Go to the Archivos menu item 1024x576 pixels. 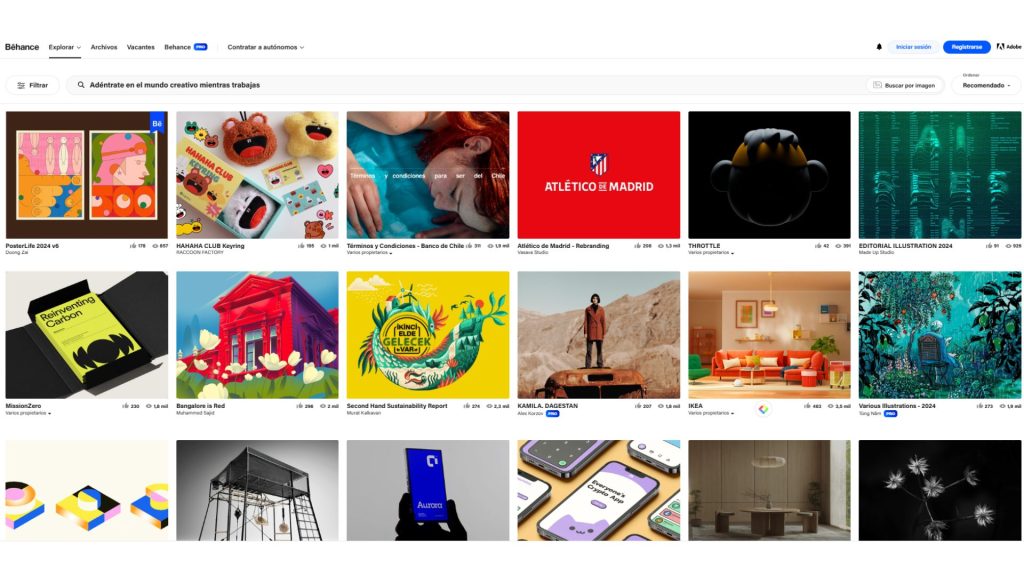[x=104, y=47]
